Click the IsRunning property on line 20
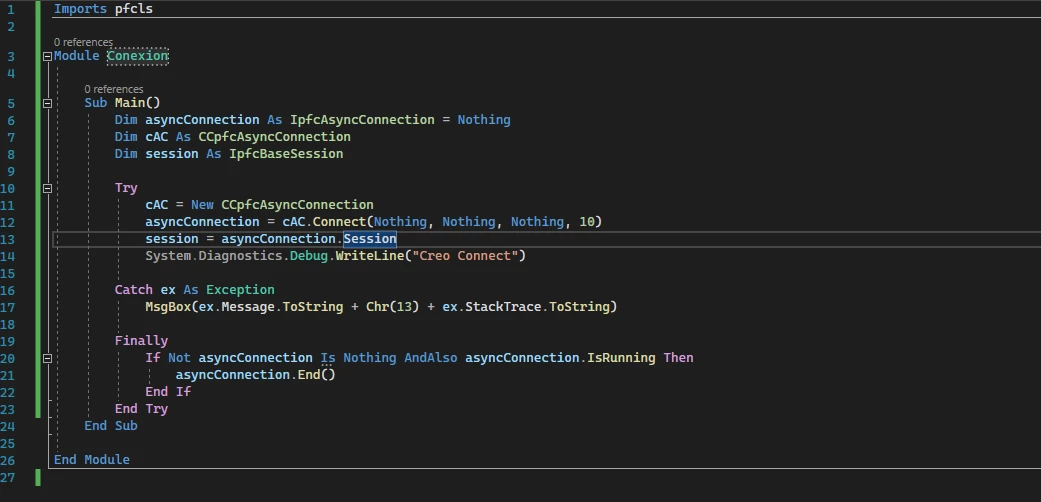 click(x=621, y=358)
